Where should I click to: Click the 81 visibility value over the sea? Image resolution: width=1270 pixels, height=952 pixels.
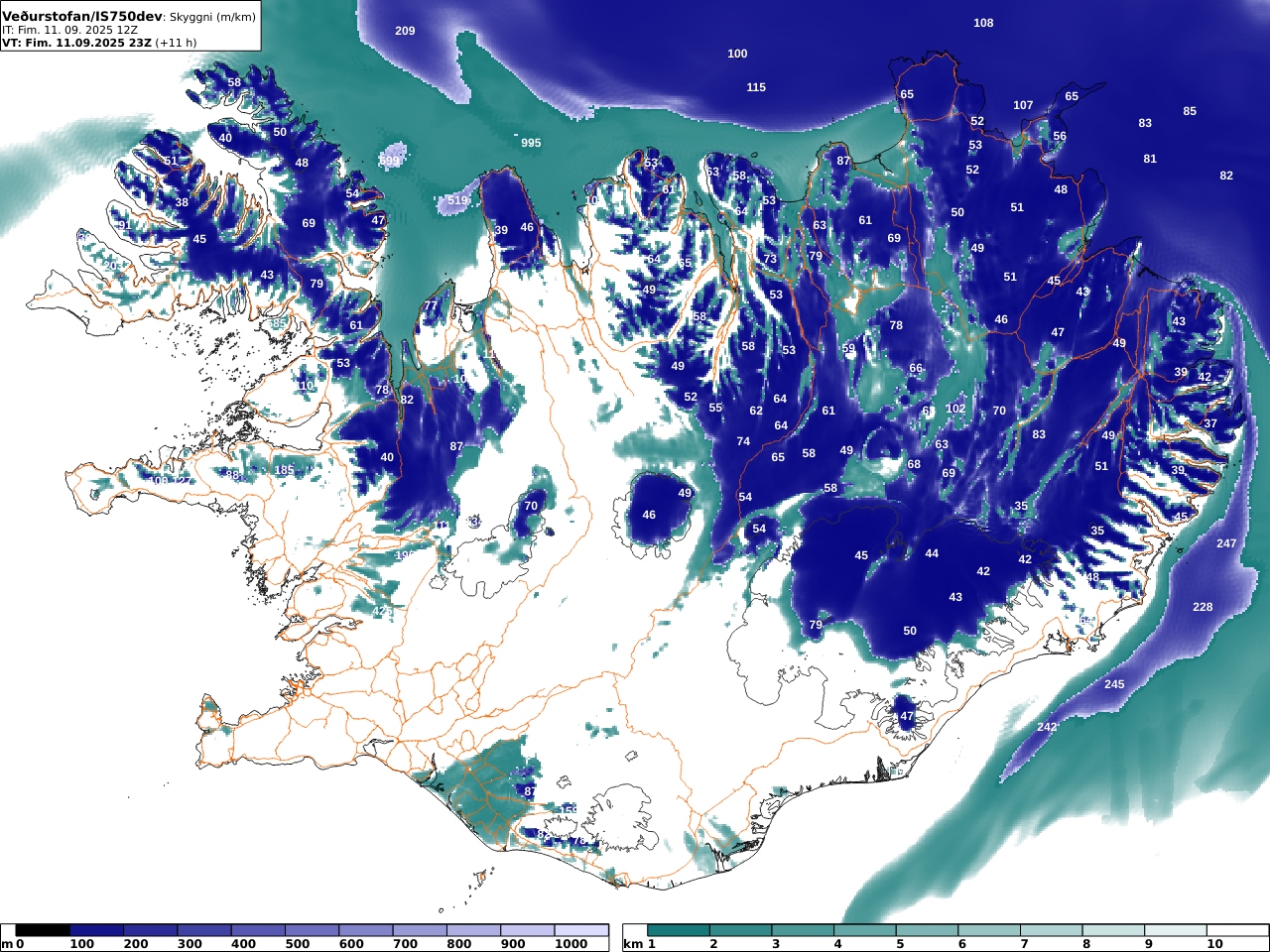tap(1150, 159)
